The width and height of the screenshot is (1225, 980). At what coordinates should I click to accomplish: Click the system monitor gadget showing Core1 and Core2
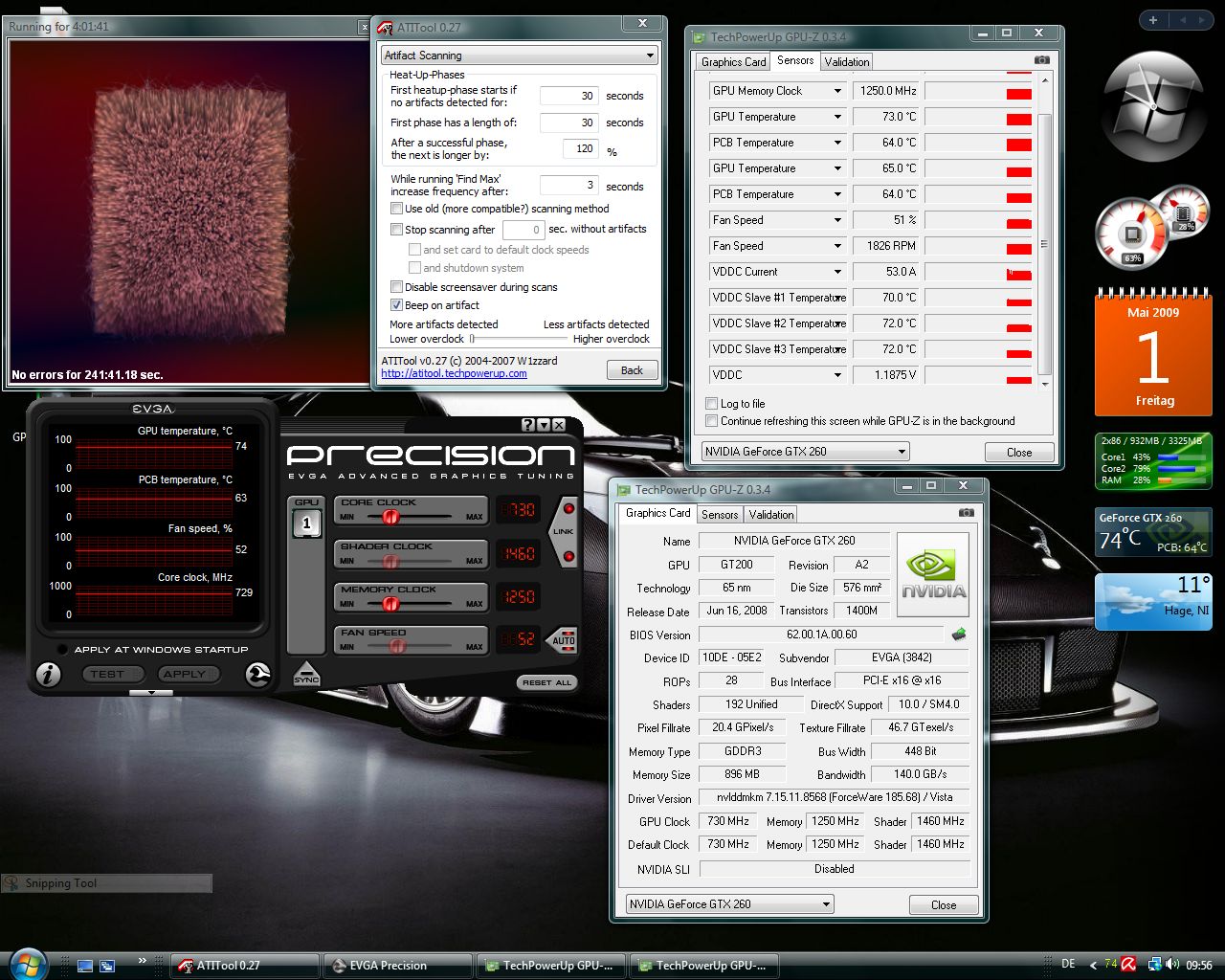click(x=1153, y=462)
